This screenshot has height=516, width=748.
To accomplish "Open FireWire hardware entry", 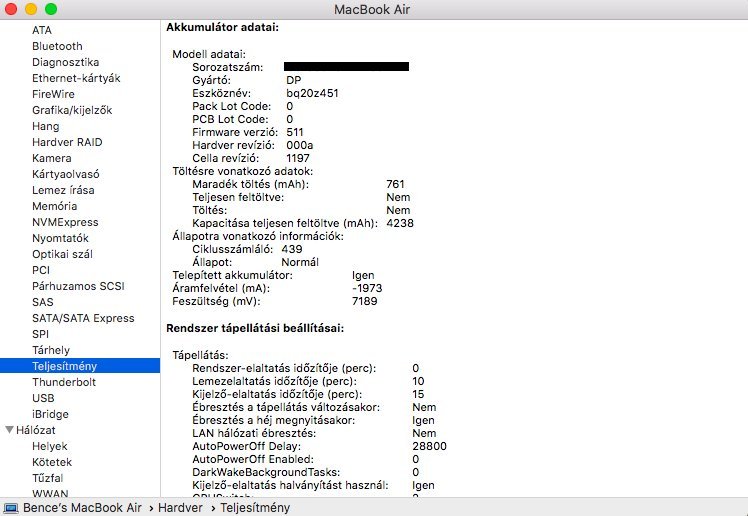I will coord(53,94).
